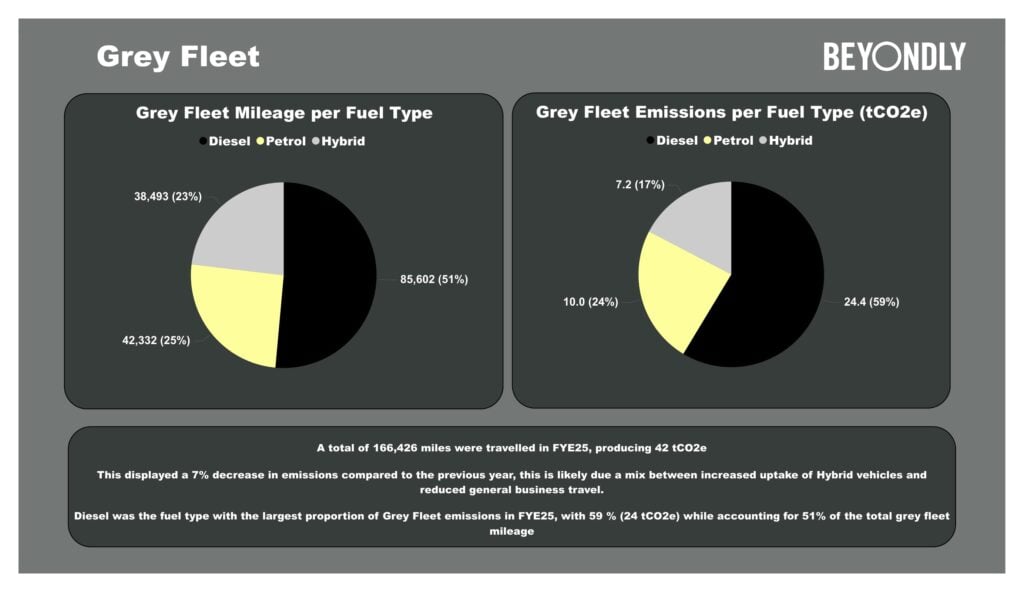Click the black Diesel legend dot in Mileage chart
1024x592 pixels.
point(203,141)
